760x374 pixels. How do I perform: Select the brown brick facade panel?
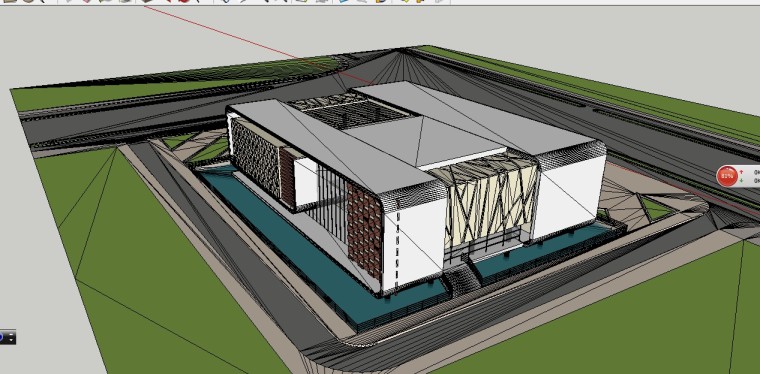tap(364, 230)
